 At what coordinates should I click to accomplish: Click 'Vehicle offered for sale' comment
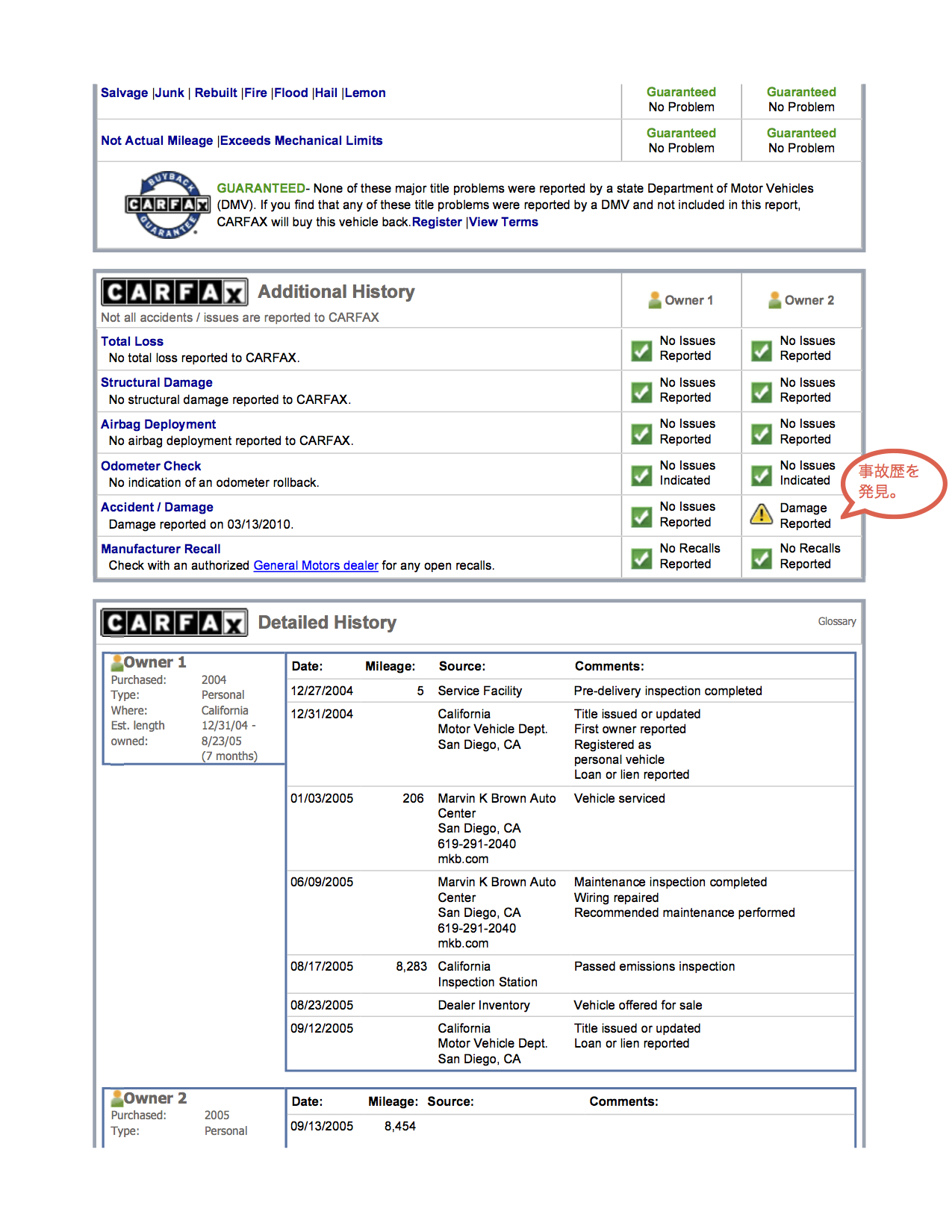coord(638,1006)
